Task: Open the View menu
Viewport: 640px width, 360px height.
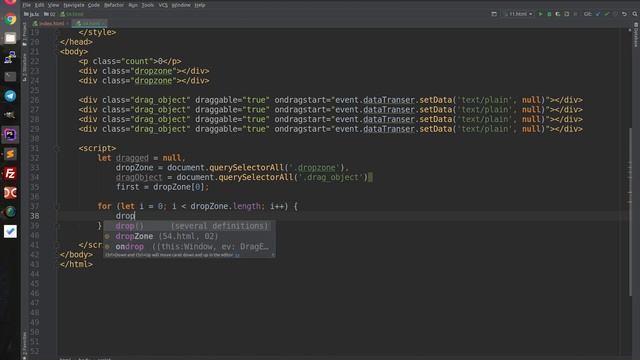Action: 53,5
